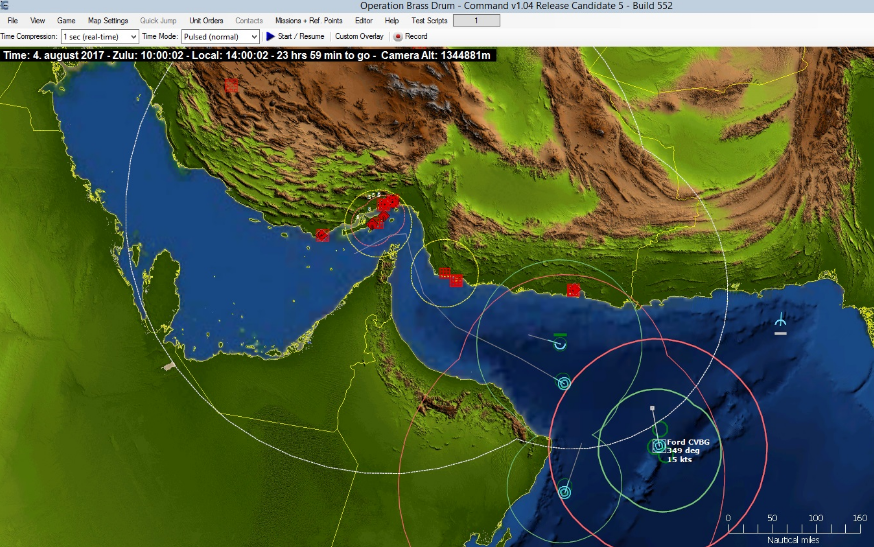The width and height of the screenshot is (874, 547).
Task: Click the '15 kts' speed label
Action: pos(679,459)
